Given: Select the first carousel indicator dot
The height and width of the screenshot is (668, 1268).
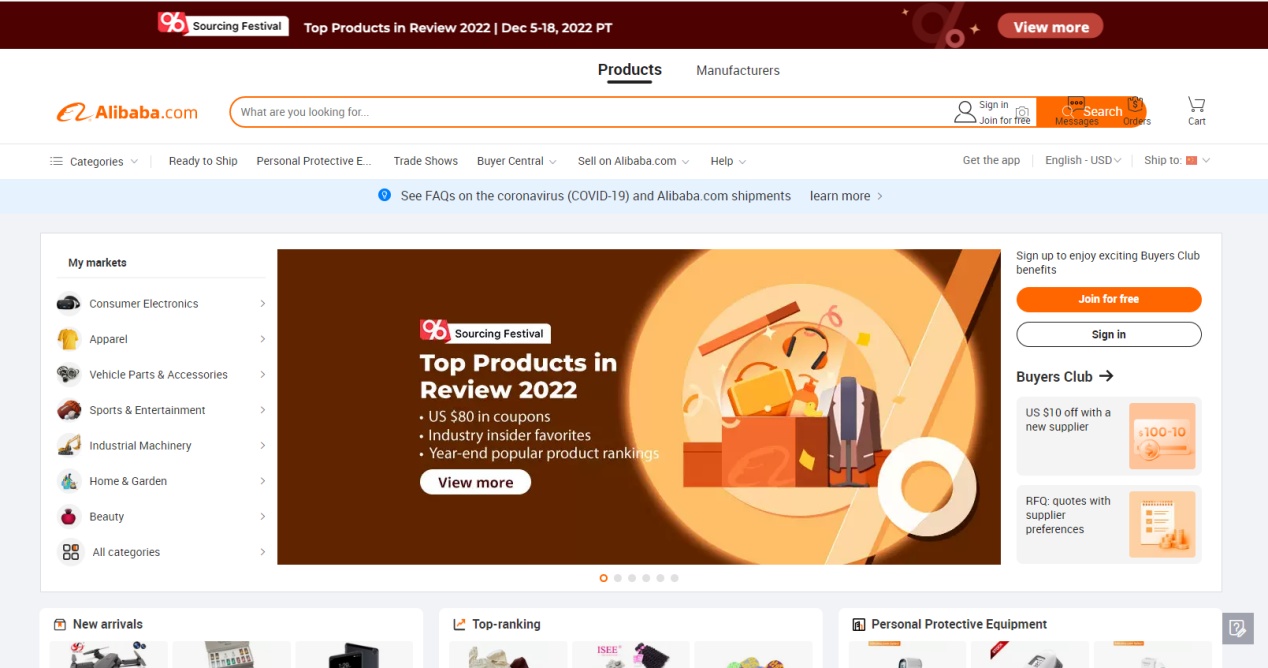Looking at the screenshot, I should coord(604,578).
